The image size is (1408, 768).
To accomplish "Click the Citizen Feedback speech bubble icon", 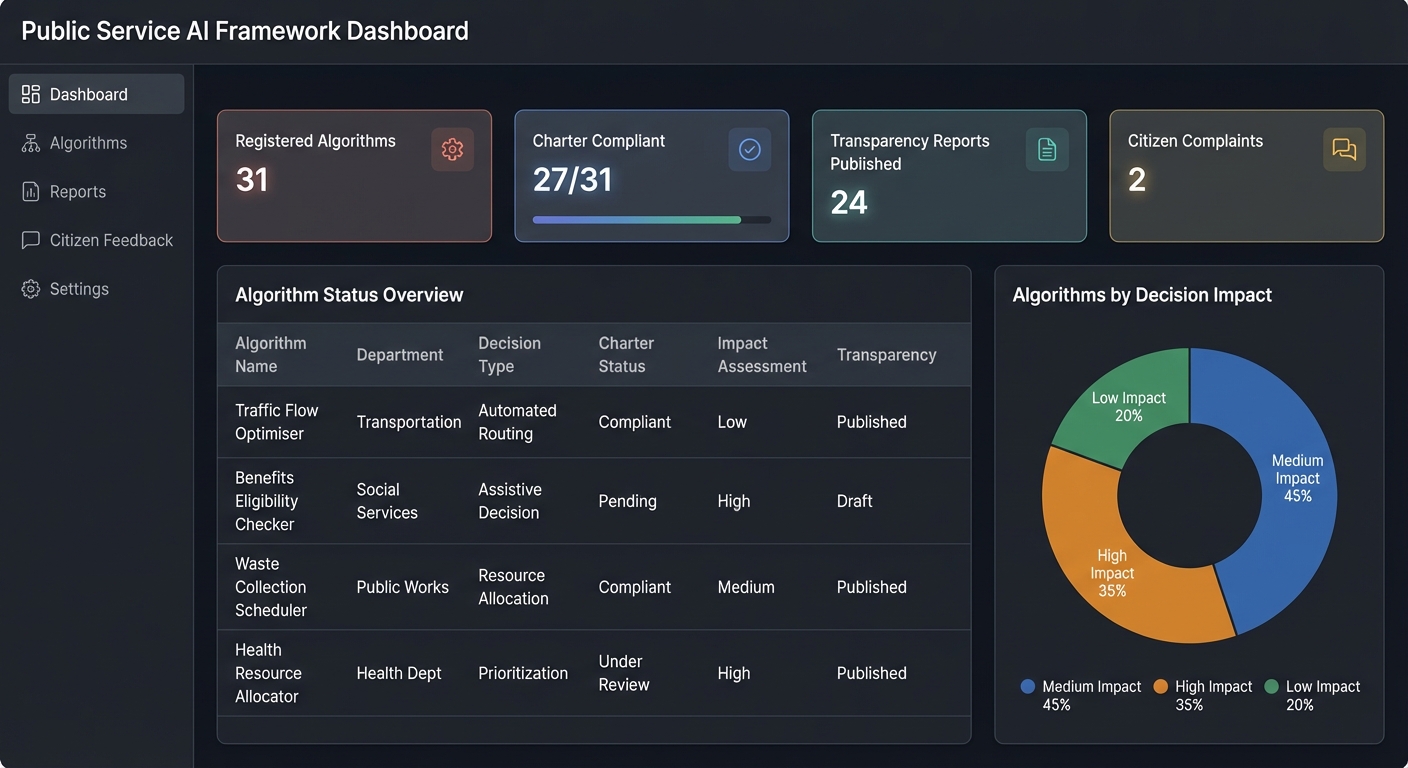I will 30,240.
